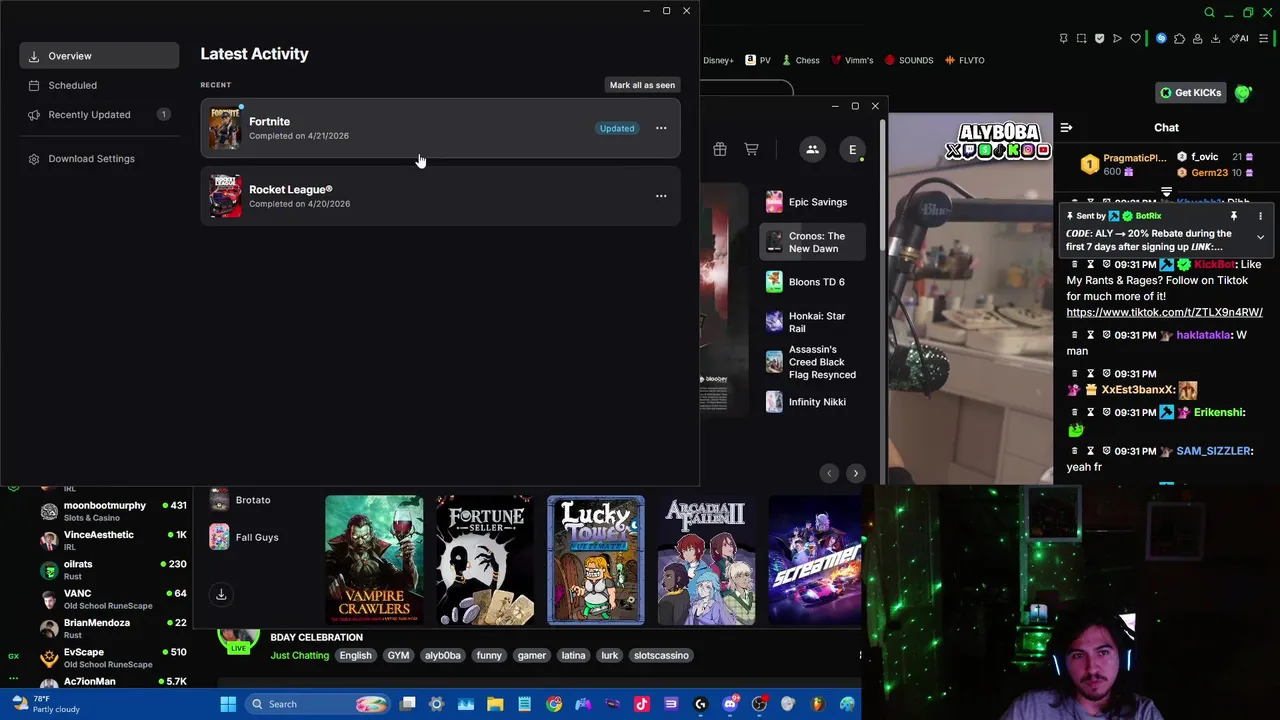This screenshot has width=1280, height=720.
Task: Open Google Chrome from the taskbar
Action: [554, 704]
